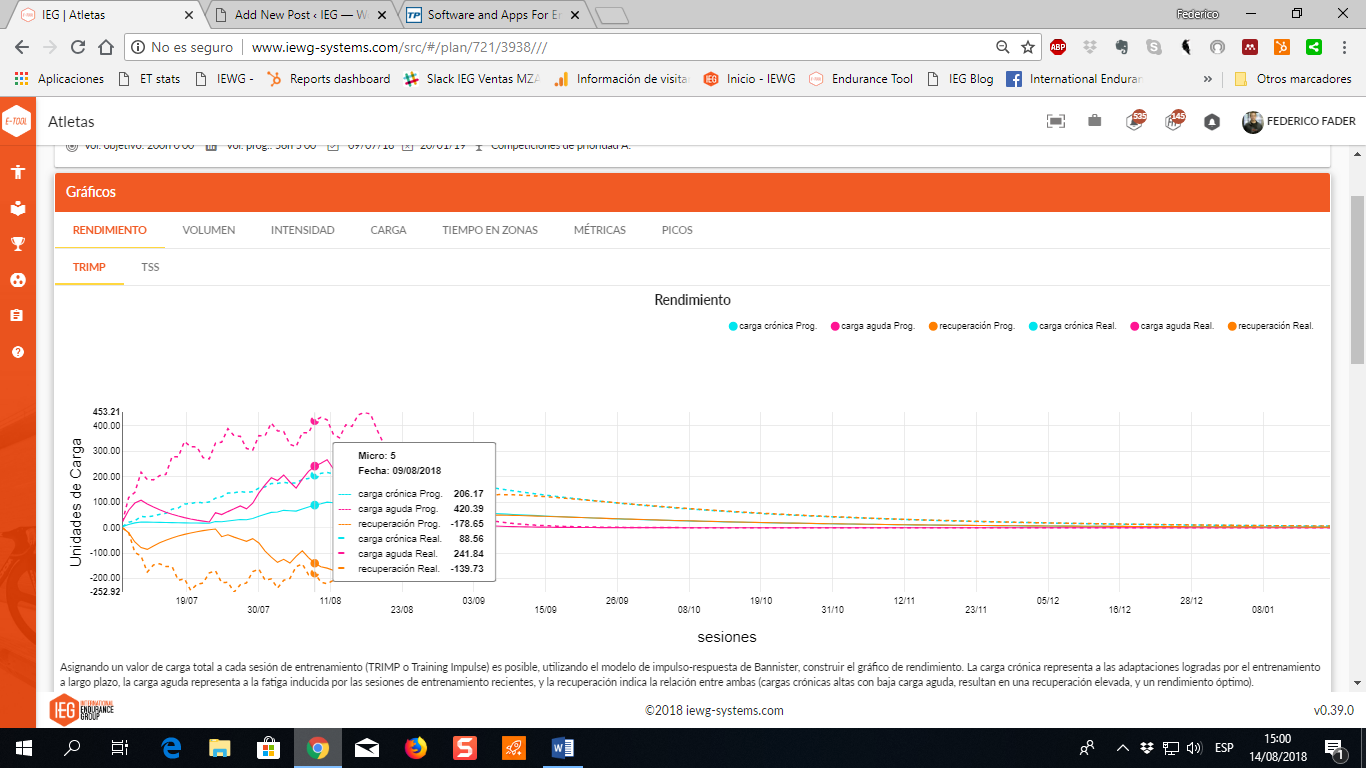Open the athletes person icon in sidebar
Screen dimensions: 1366x768
[x=17, y=172]
